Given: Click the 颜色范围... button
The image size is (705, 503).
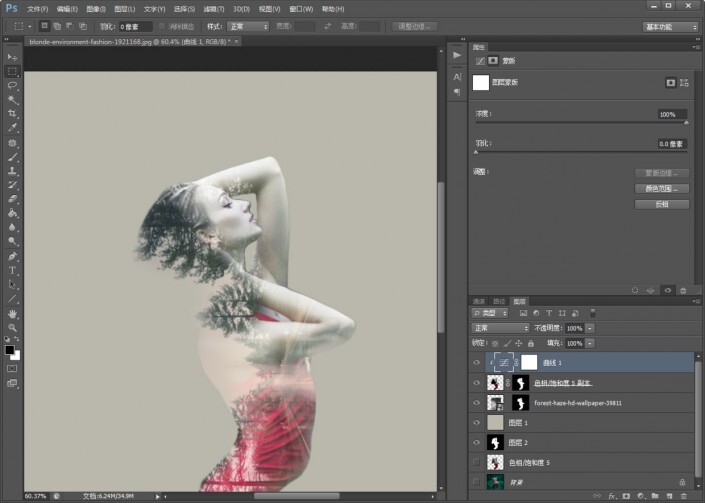Looking at the screenshot, I should click(661, 188).
